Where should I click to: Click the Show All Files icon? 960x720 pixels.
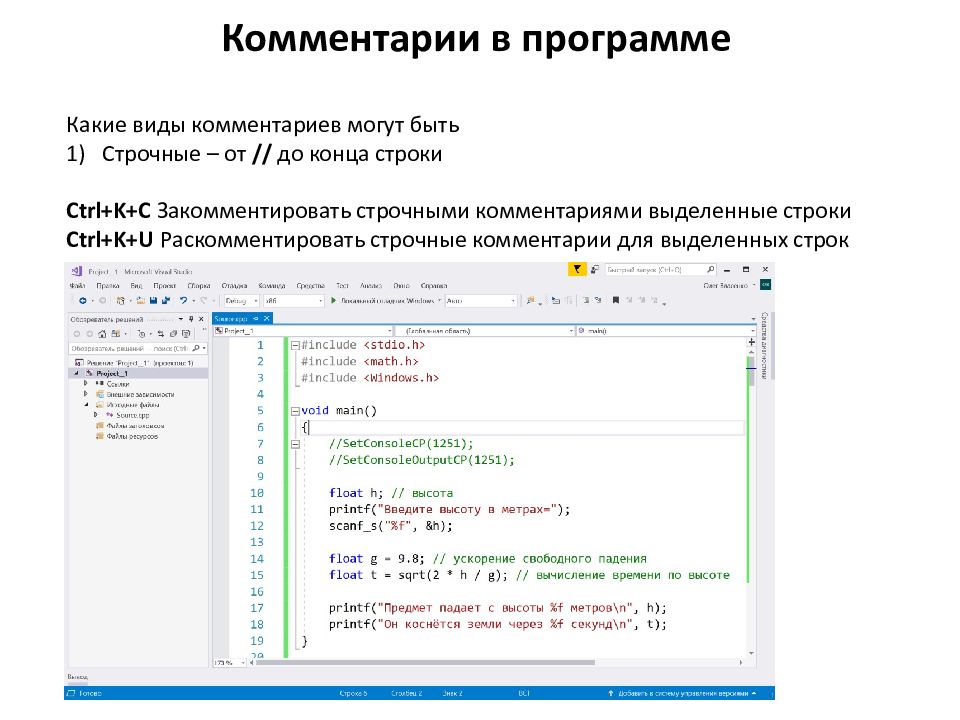pos(186,334)
